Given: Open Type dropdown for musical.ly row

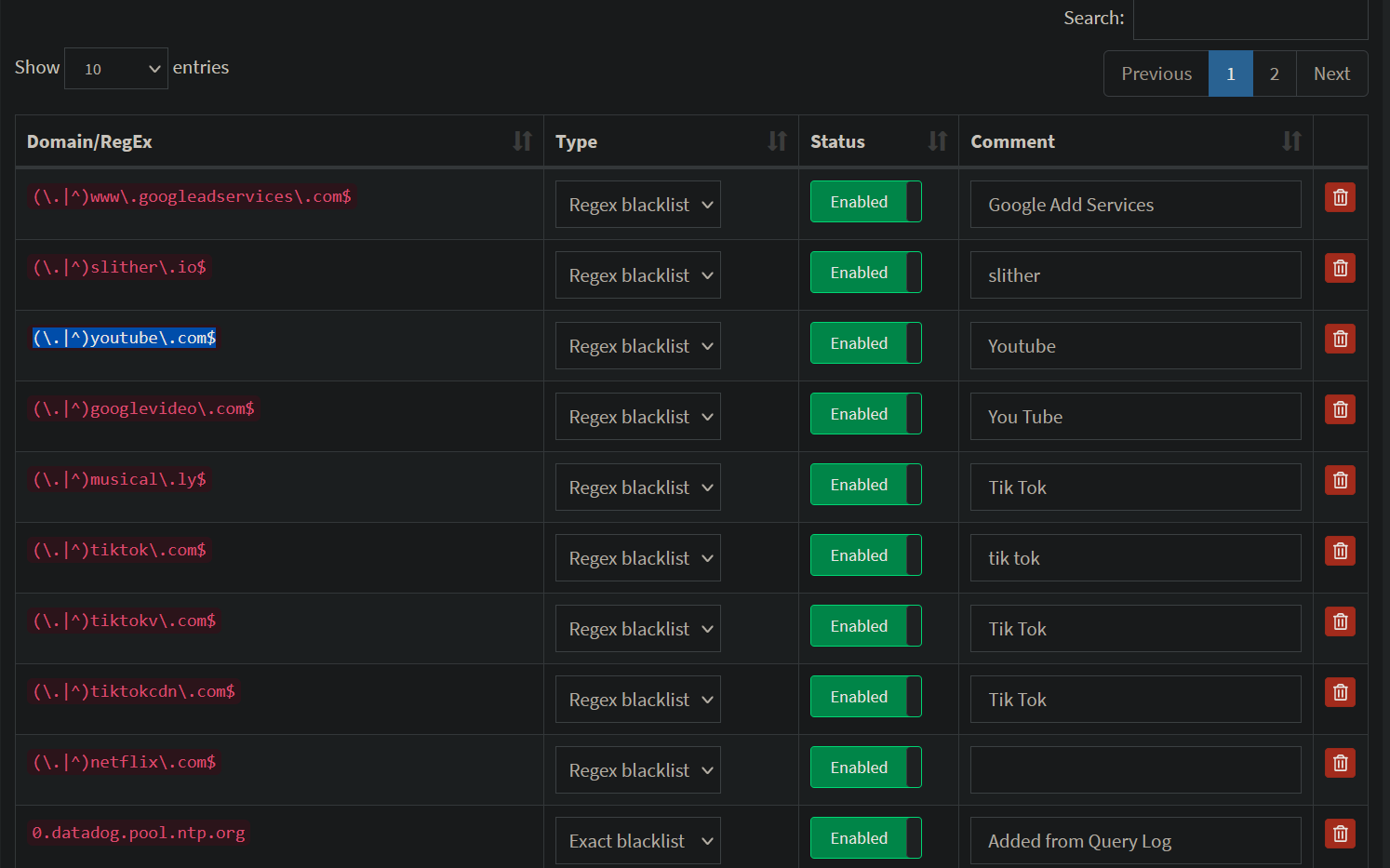Looking at the screenshot, I should click(638, 487).
